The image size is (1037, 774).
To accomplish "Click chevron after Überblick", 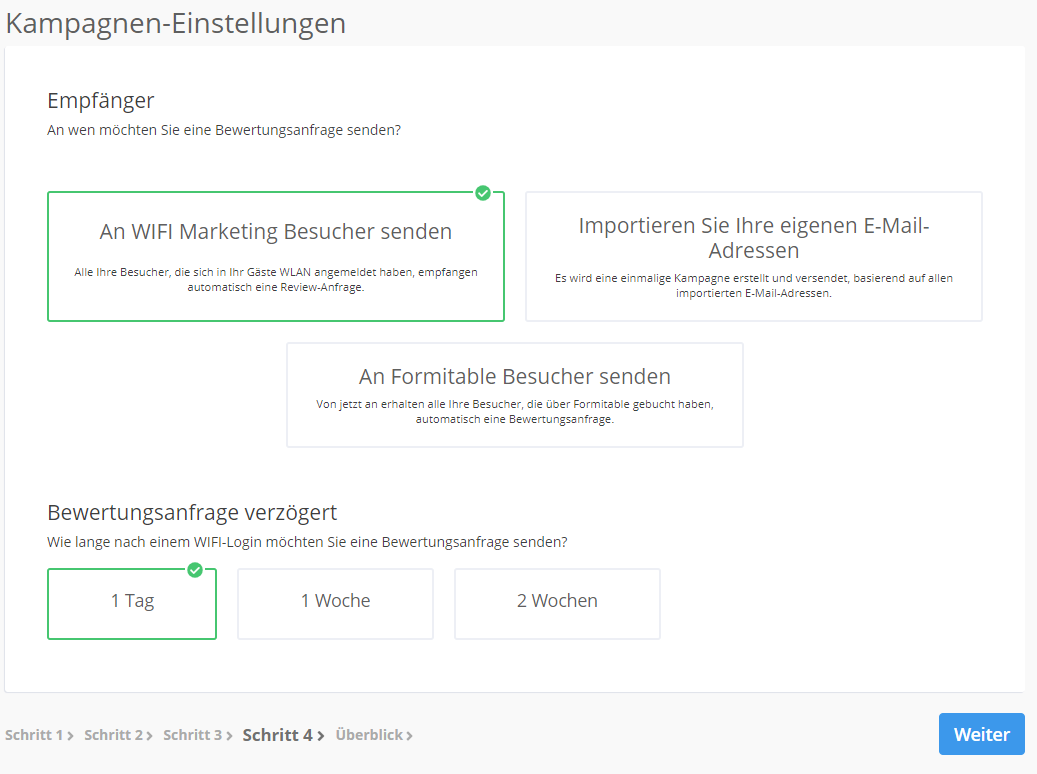I will coord(409,736).
